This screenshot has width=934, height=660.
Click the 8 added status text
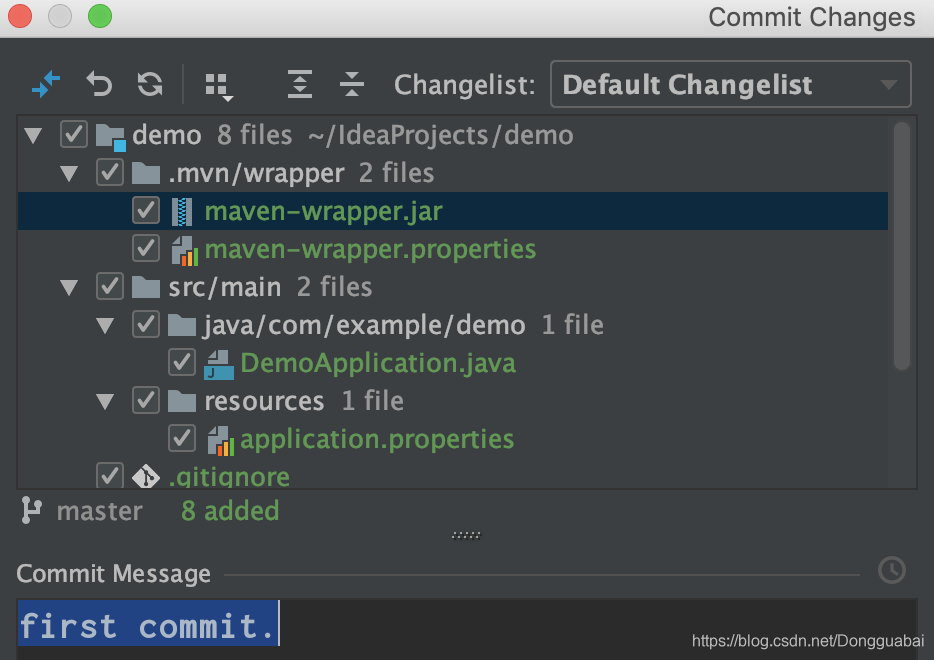pyautogui.click(x=229, y=510)
